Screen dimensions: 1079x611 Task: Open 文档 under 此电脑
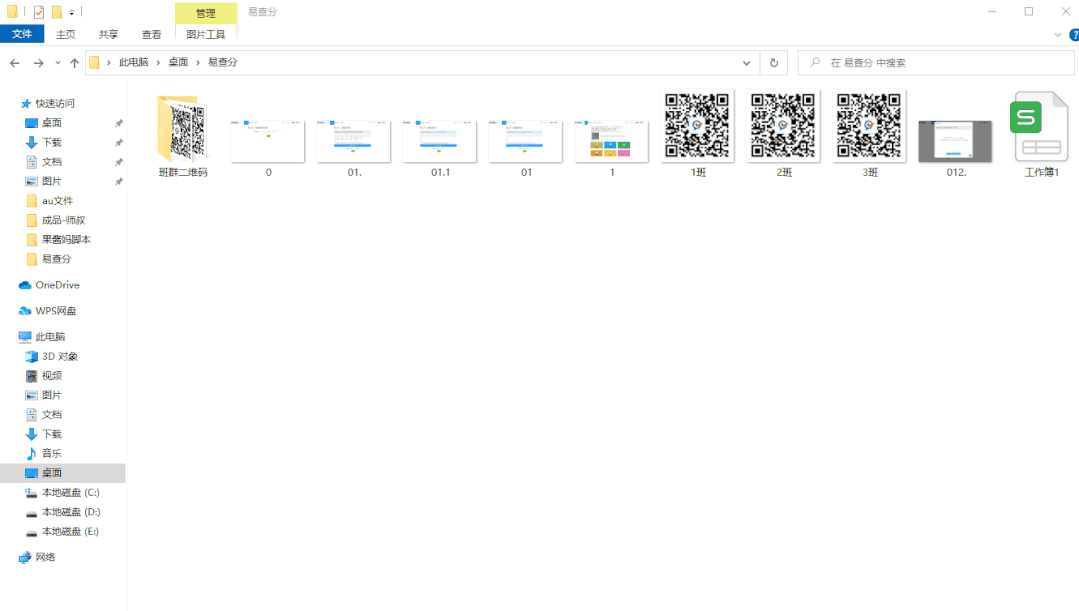(52, 414)
